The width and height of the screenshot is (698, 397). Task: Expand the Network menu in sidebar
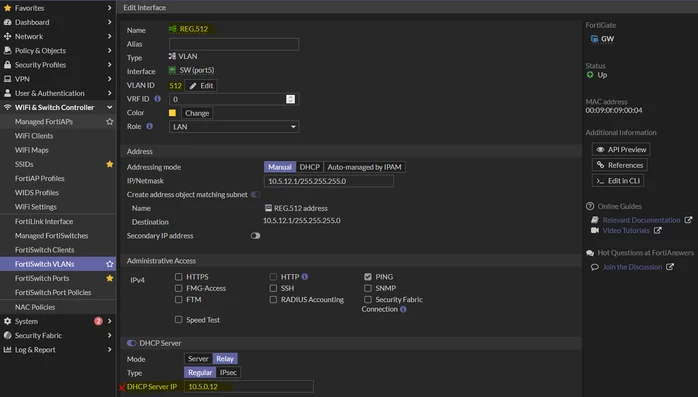click(58, 36)
